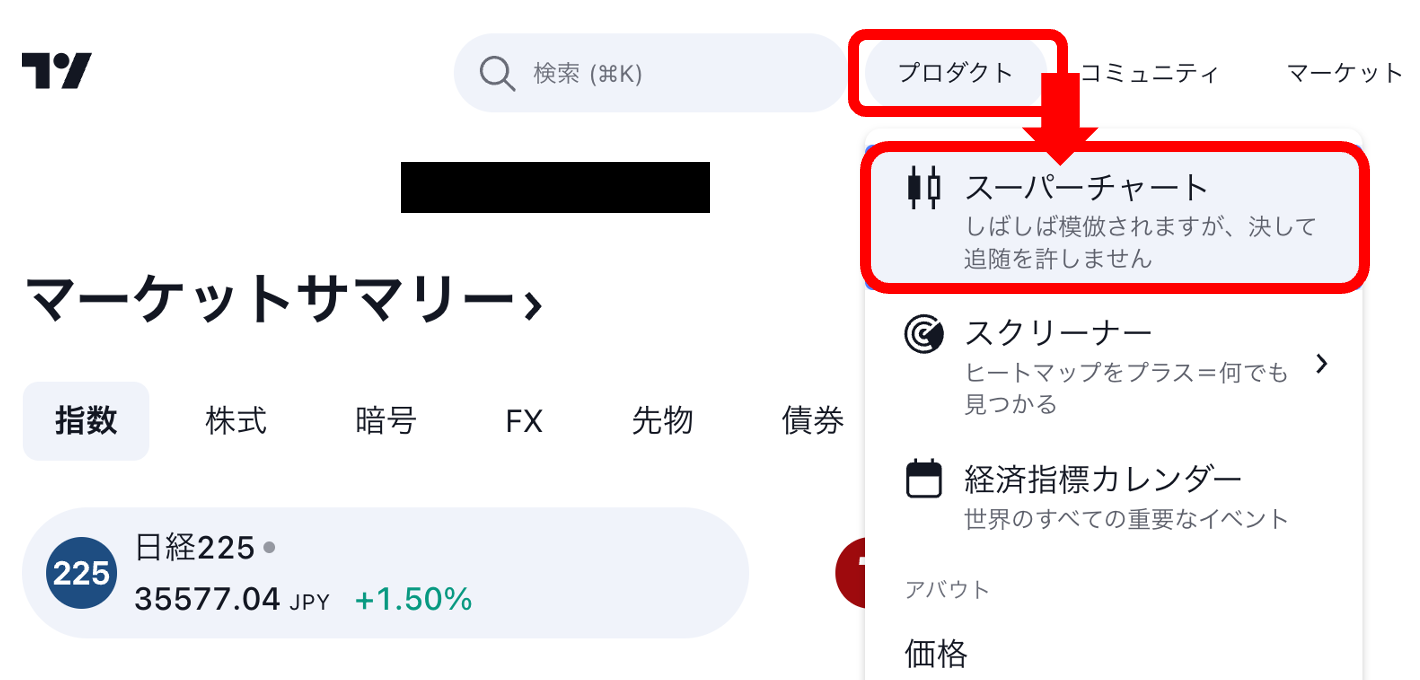This screenshot has width=1420, height=680.
Task: Select the FX tab
Action: click(524, 421)
